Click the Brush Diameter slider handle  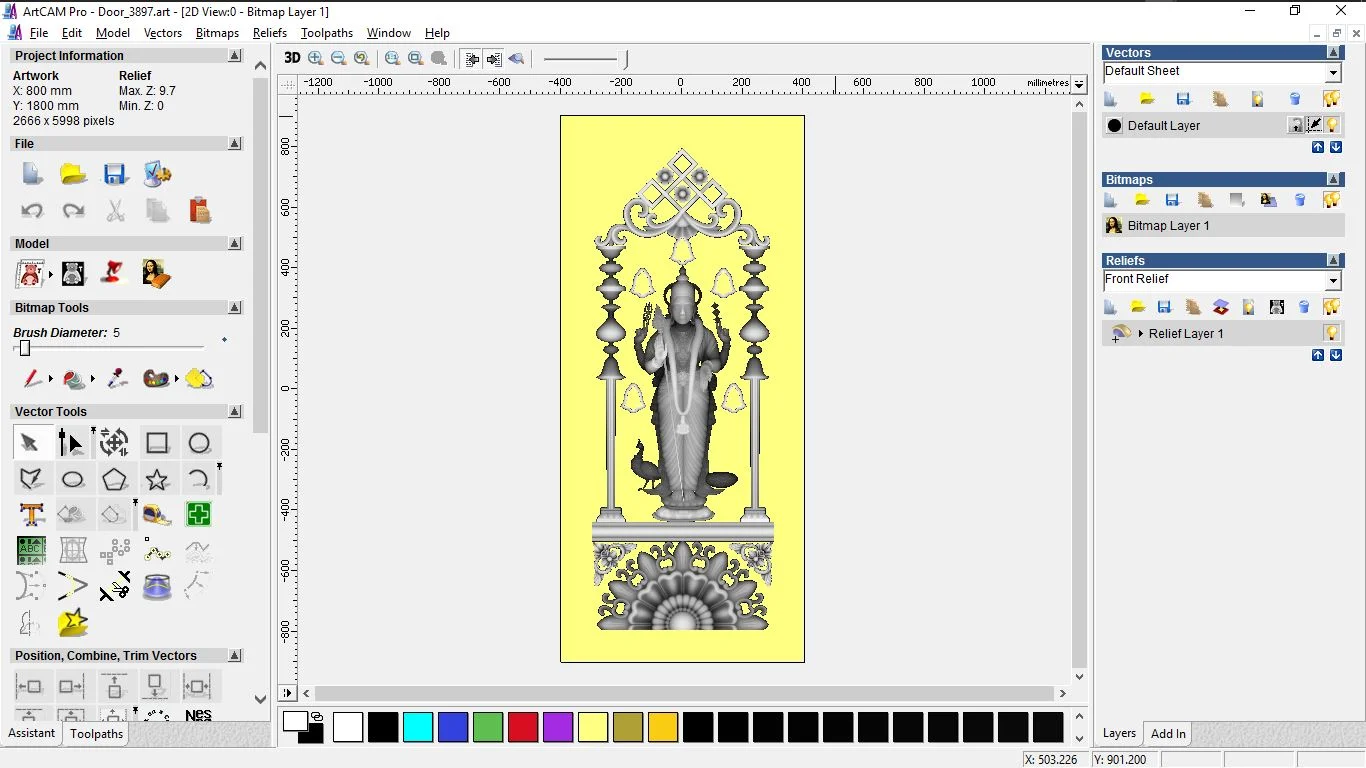point(25,348)
